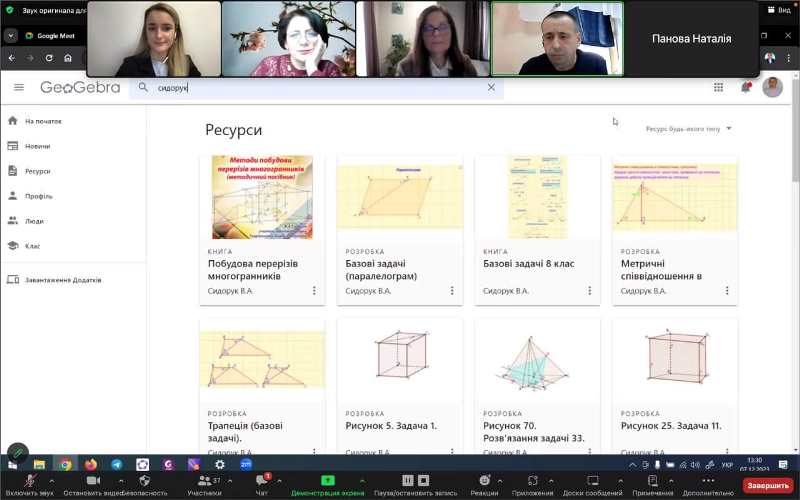
Task: Open the 'Базові задачі 8 клас' title
Action: coord(529,264)
